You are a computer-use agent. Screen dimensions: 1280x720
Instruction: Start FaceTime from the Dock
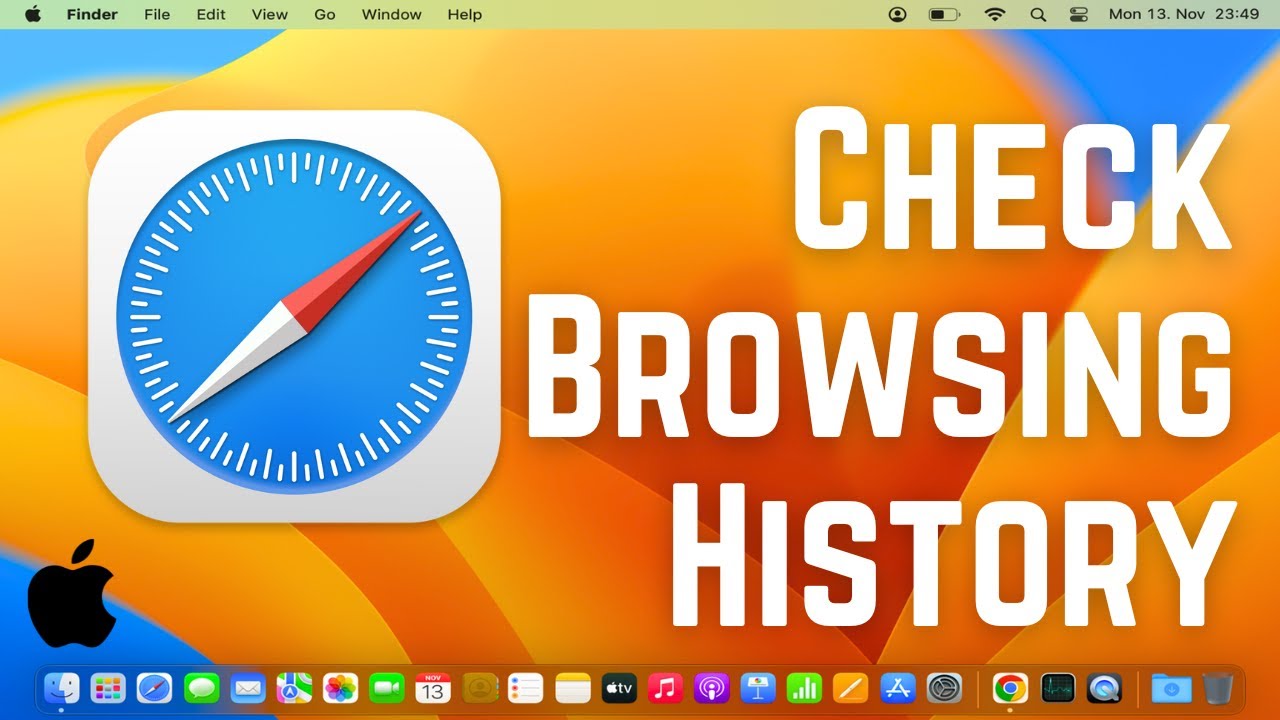tap(387, 688)
